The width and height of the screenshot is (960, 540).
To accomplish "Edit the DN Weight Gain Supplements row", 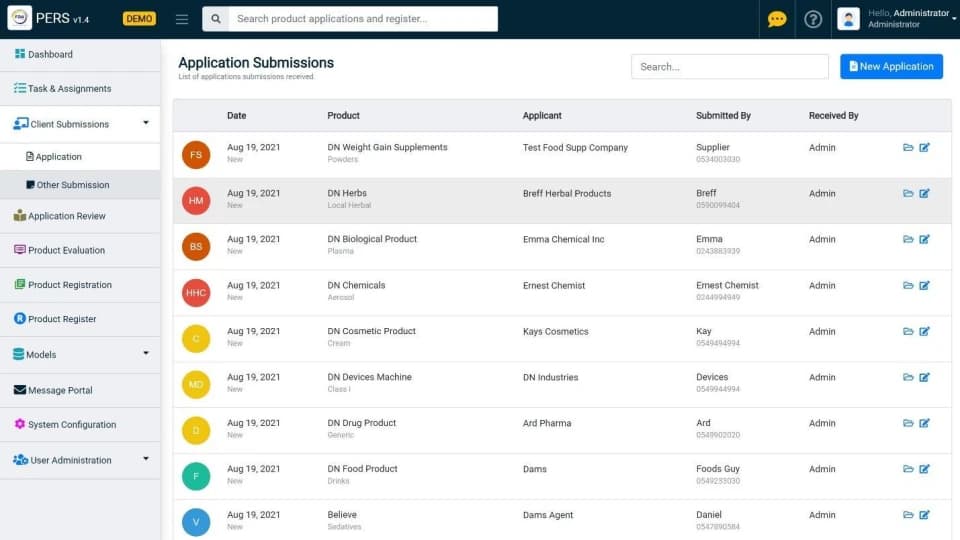I will [x=924, y=148].
